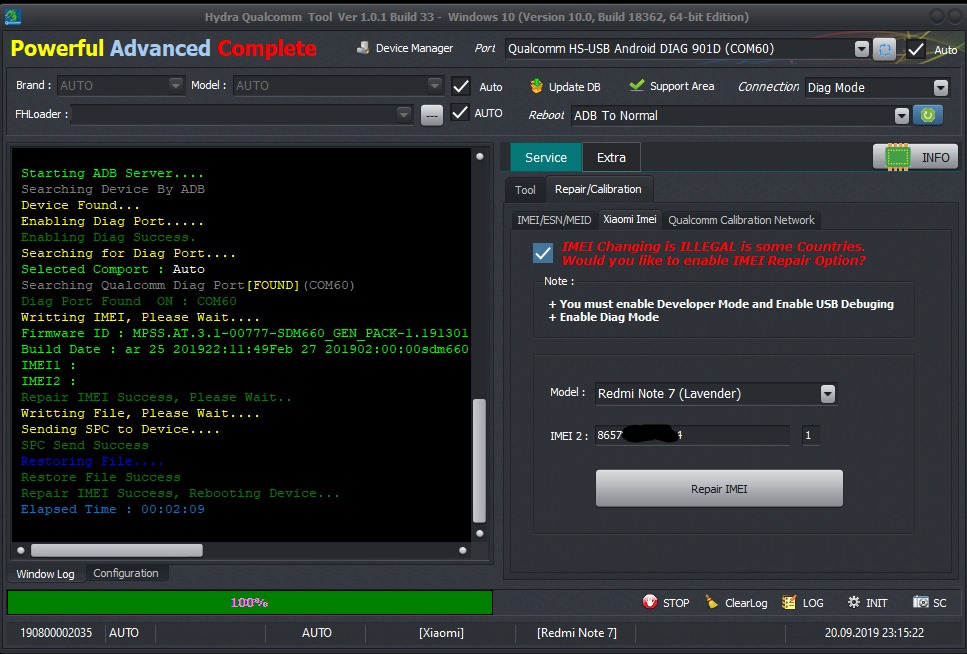The width and height of the screenshot is (967, 654).
Task: Click the Repair IMEI button
Action: coord(719,489)
